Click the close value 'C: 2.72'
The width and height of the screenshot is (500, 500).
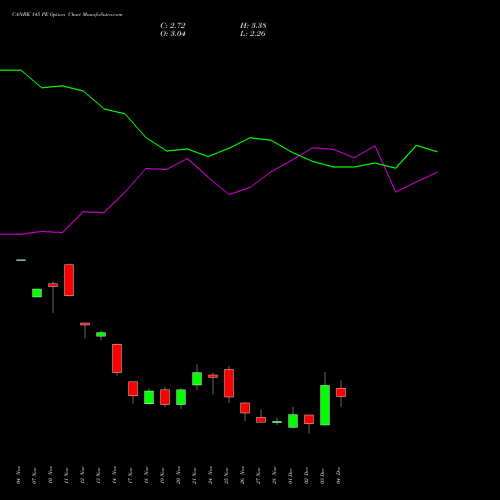click(173, 25)
